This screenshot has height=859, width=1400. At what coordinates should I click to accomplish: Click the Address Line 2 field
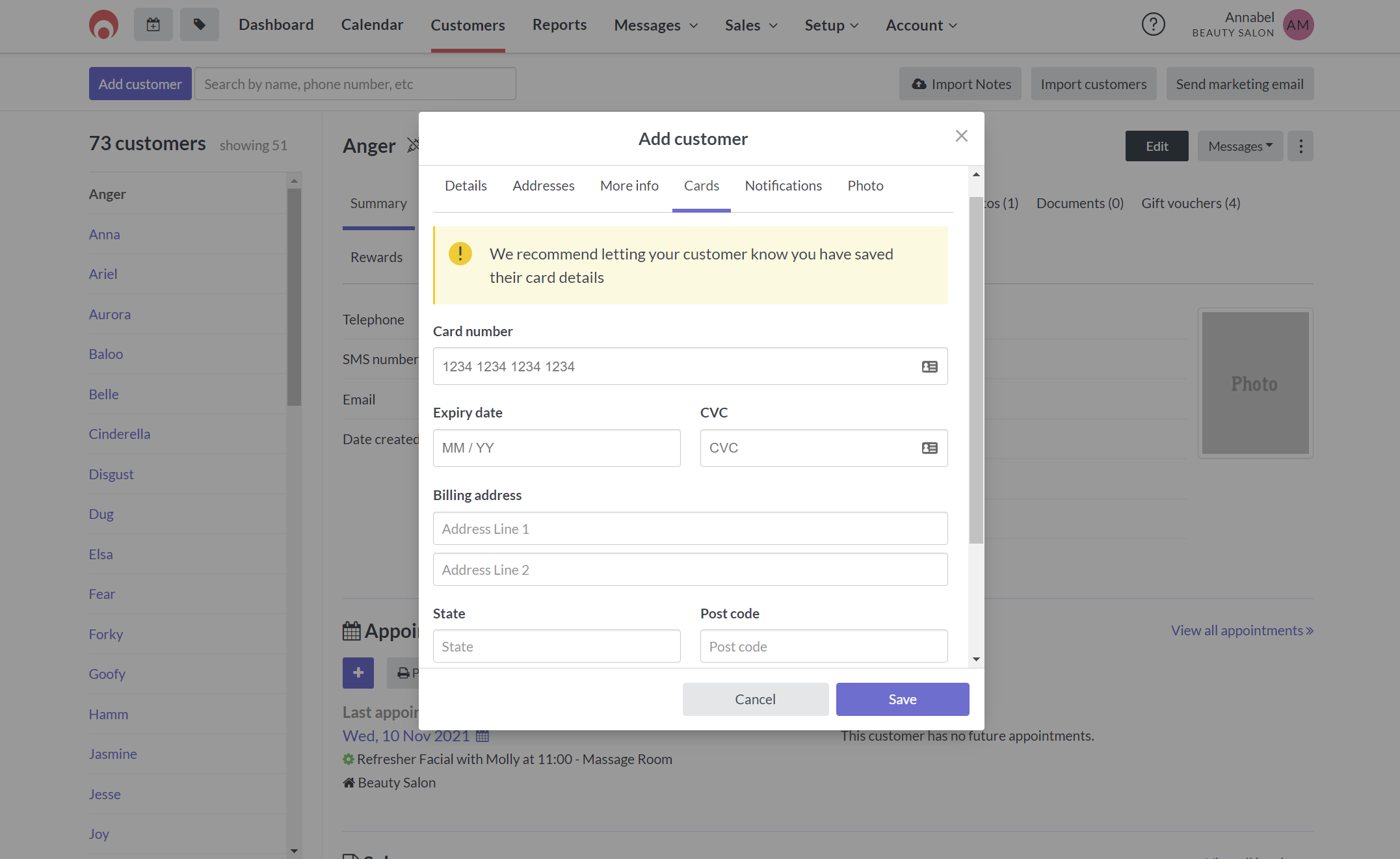tap(690, 570)
